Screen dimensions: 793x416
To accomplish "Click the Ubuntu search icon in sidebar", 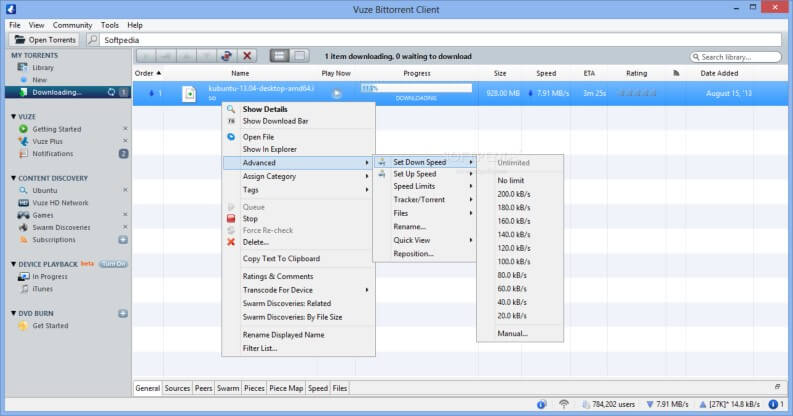I will tap(23, 190).
